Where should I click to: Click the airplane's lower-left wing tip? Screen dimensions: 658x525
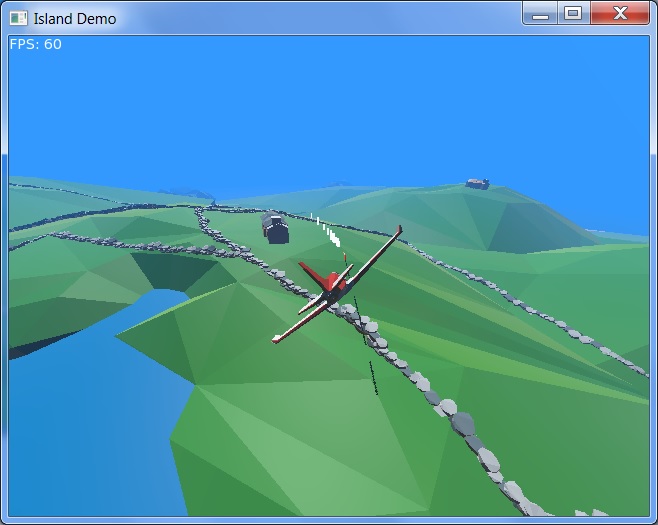pyautogui.click(x=277, y=339)
